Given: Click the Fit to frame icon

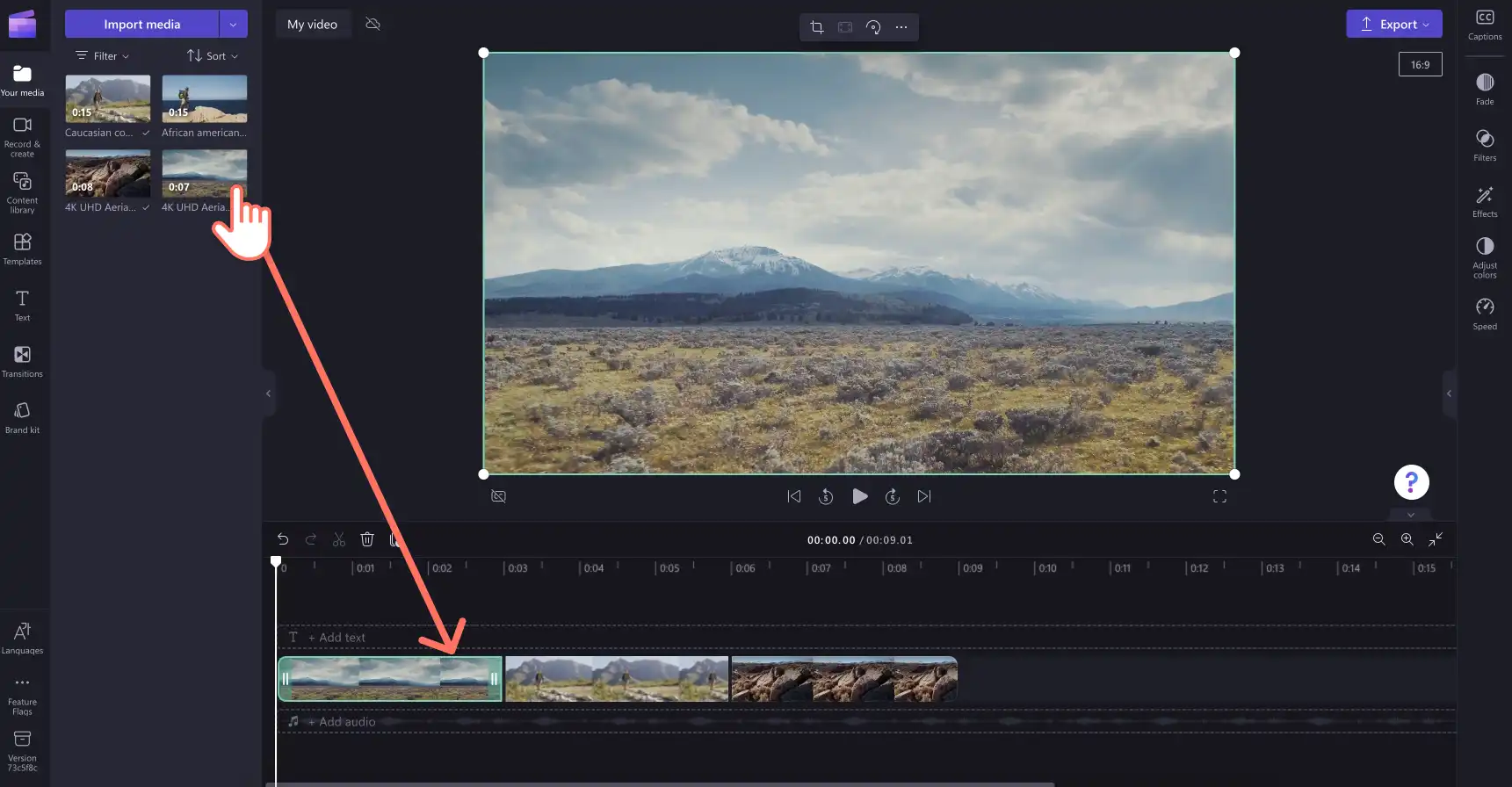Looking at the screenshot, I should coord(844,26).
